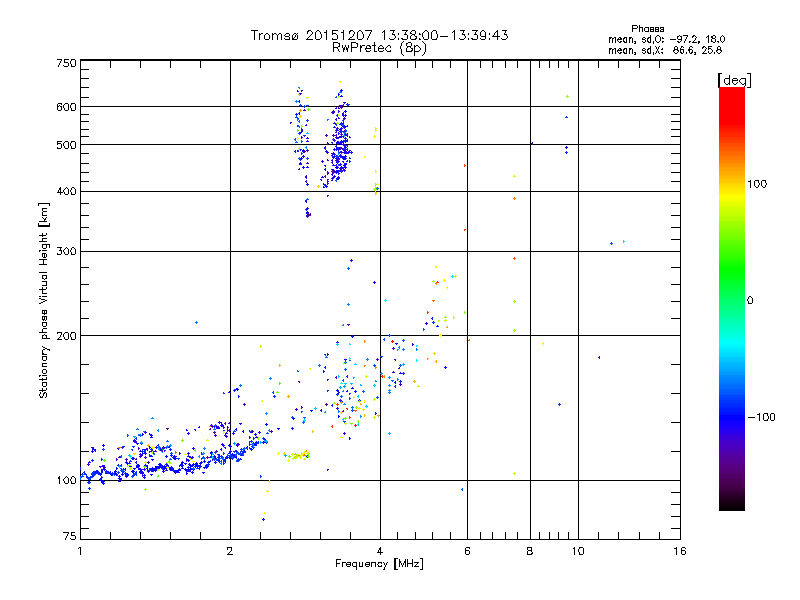Screen dimensions: 800x600
Task: Click the y-axis label "400"
Action: pos(66,191)
